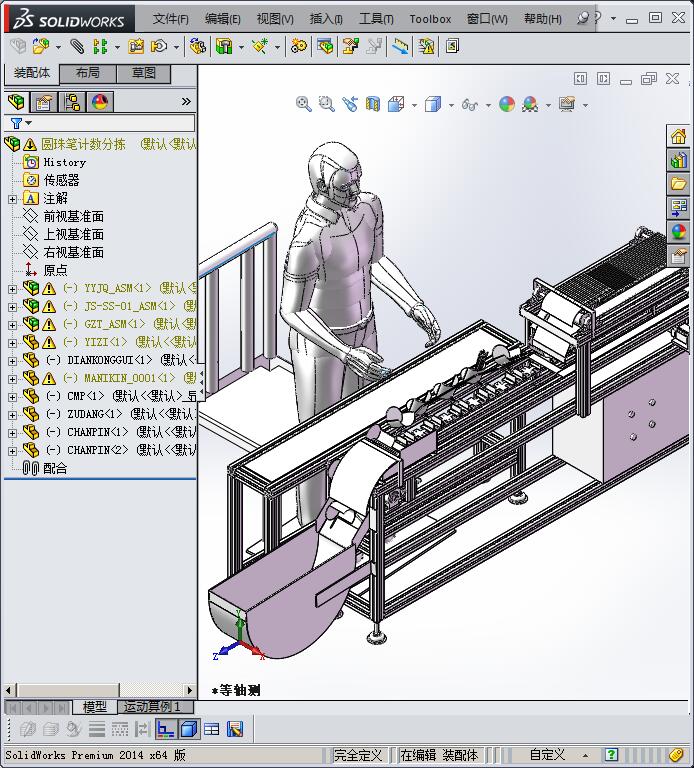Image resolution: width=694 pixels, height=768 pixels.
Task: Expand the CHANPIN<2> component
Action: tap(12, 451)
